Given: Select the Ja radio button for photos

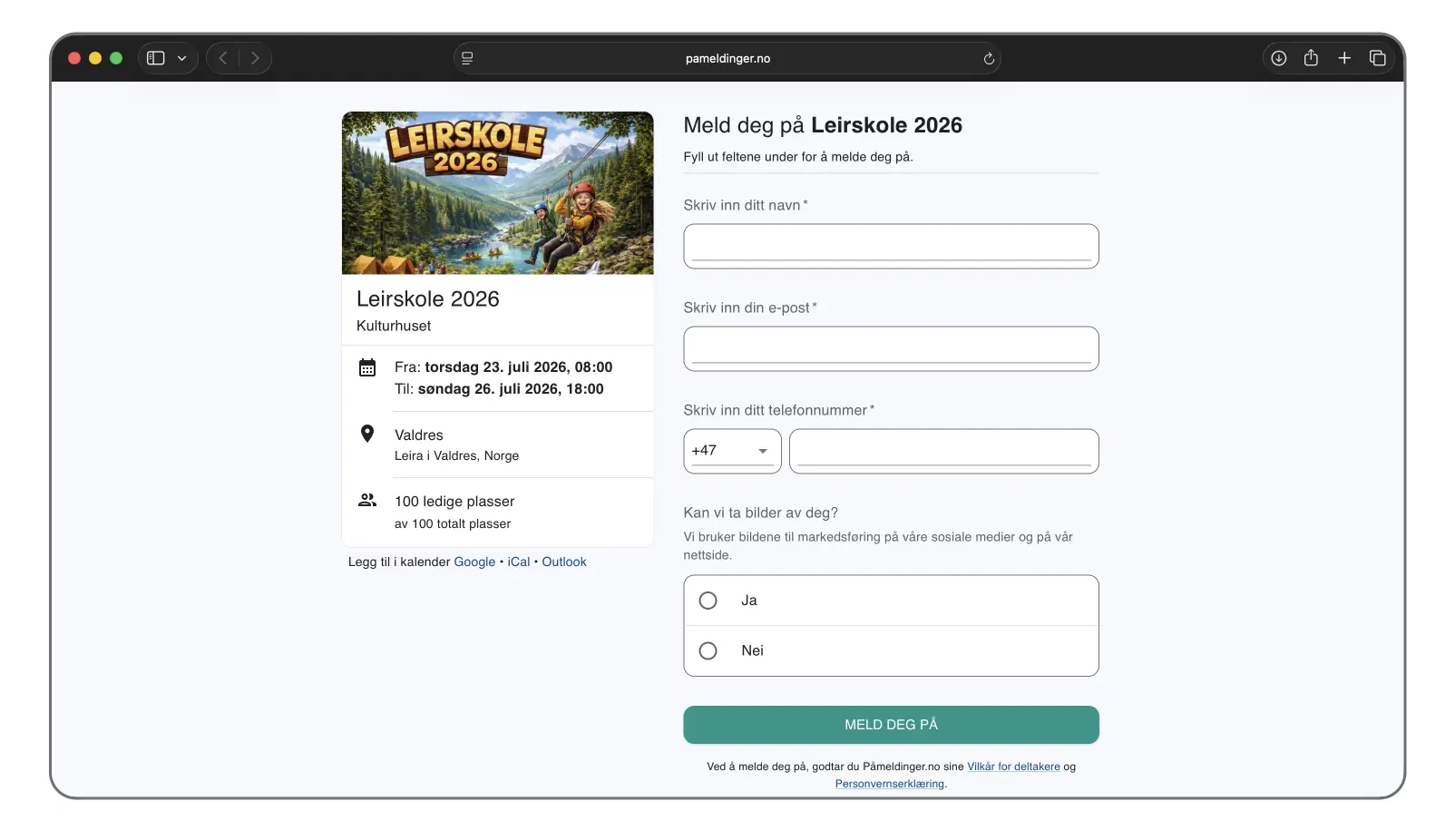Looking at the screenshot, I should 708,600.
